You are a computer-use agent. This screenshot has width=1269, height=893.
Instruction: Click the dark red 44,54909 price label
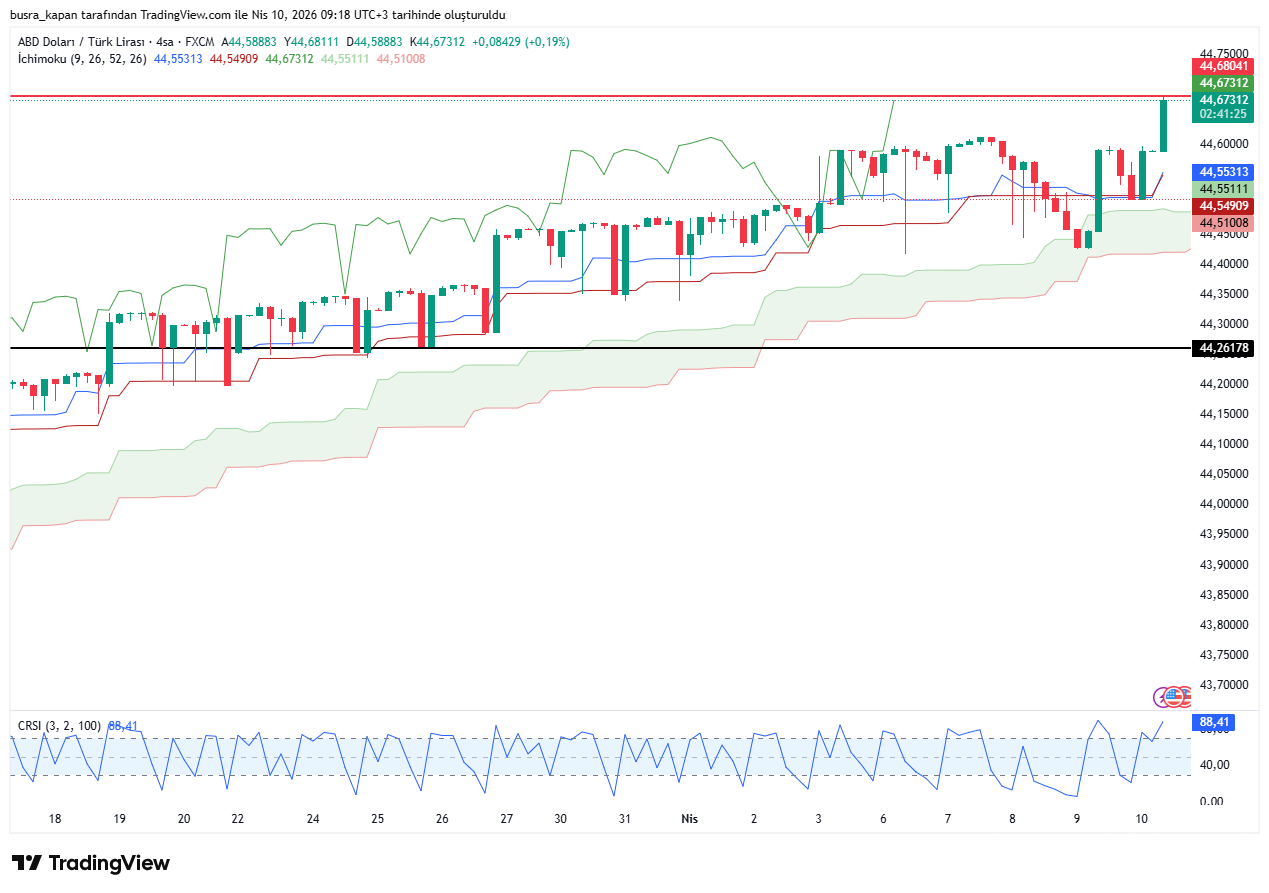[x=1224, y=206]
